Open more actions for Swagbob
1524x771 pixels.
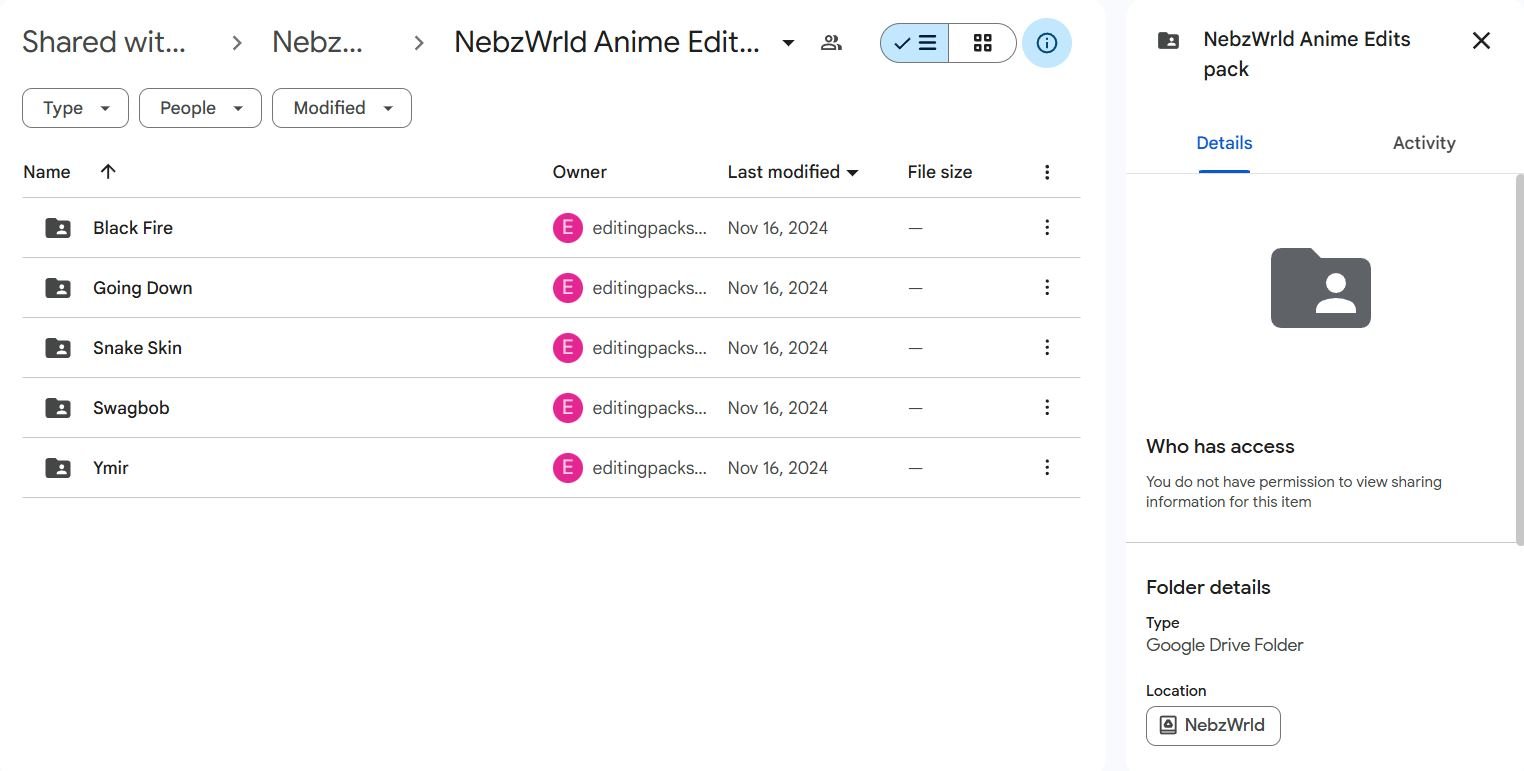pyautogui.click(x=1047, y=408)
